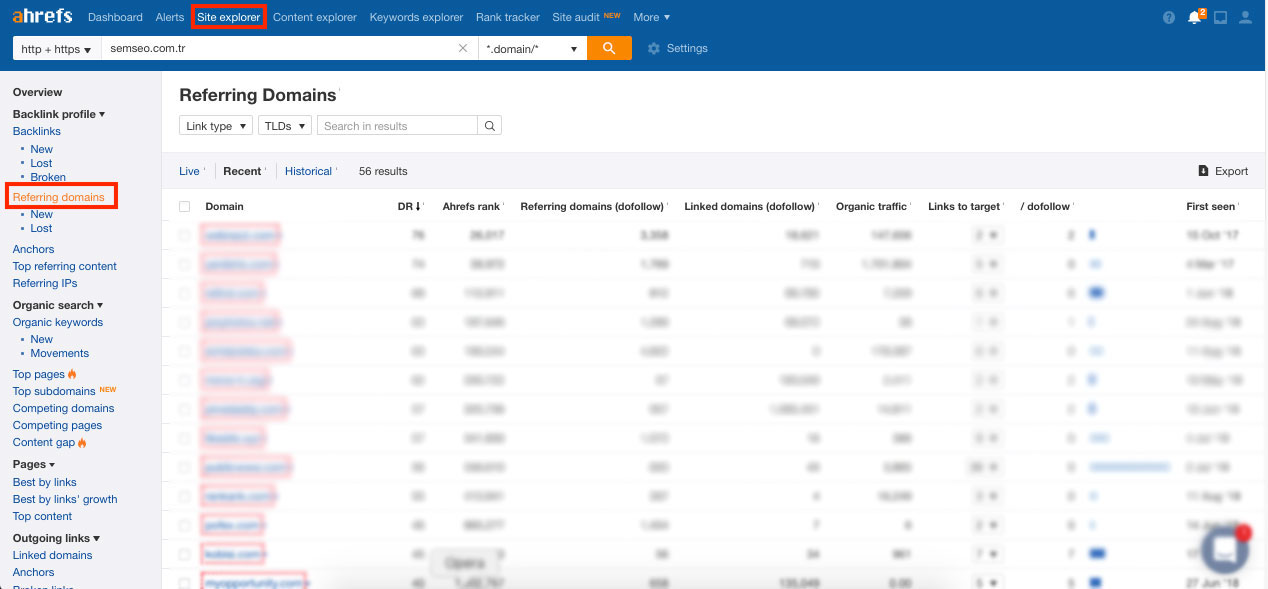Viewport: 1268px width, 589px height.
Task: Check the first domain row checkbox
Action: coord(184,235)
